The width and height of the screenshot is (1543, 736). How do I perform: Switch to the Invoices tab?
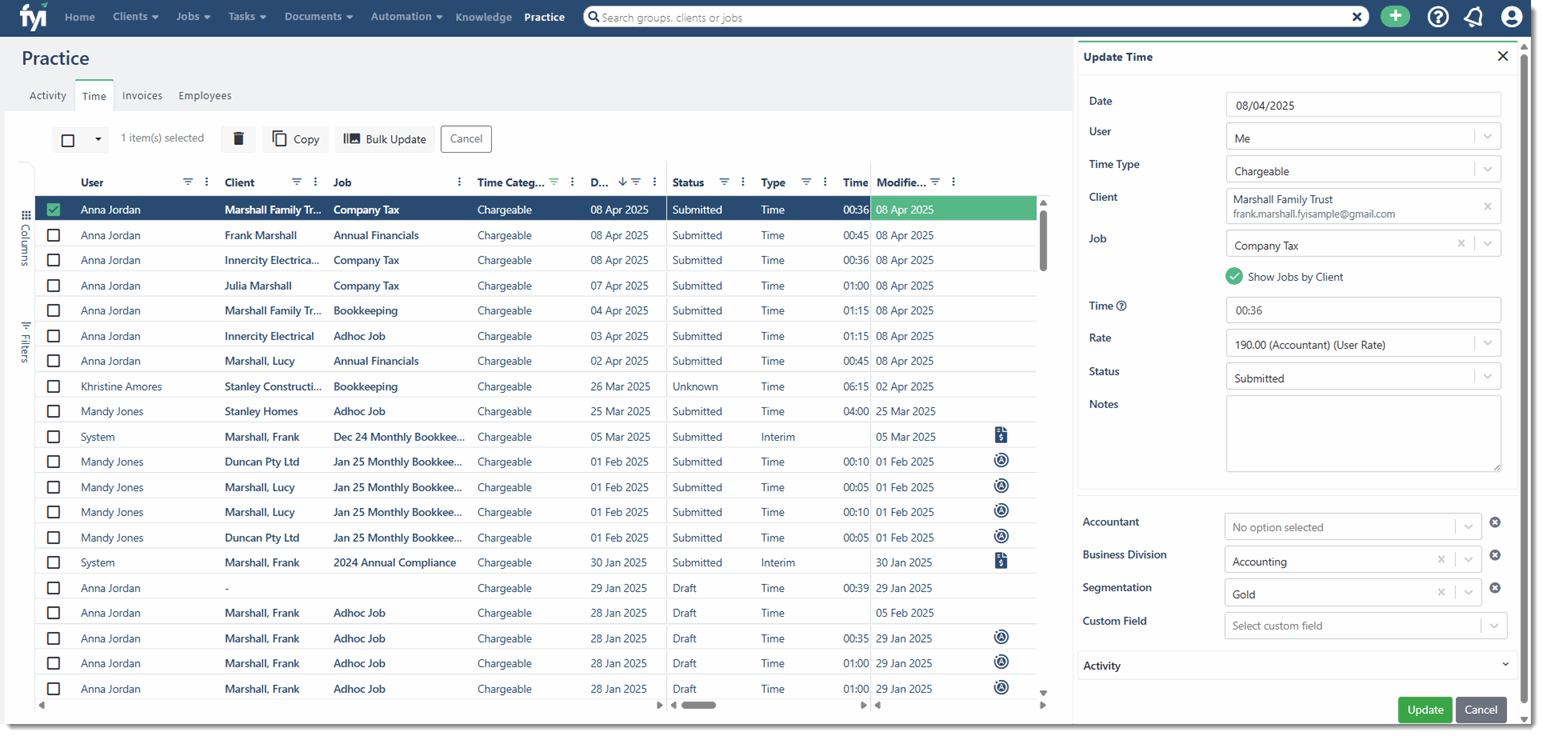(142, 96)
